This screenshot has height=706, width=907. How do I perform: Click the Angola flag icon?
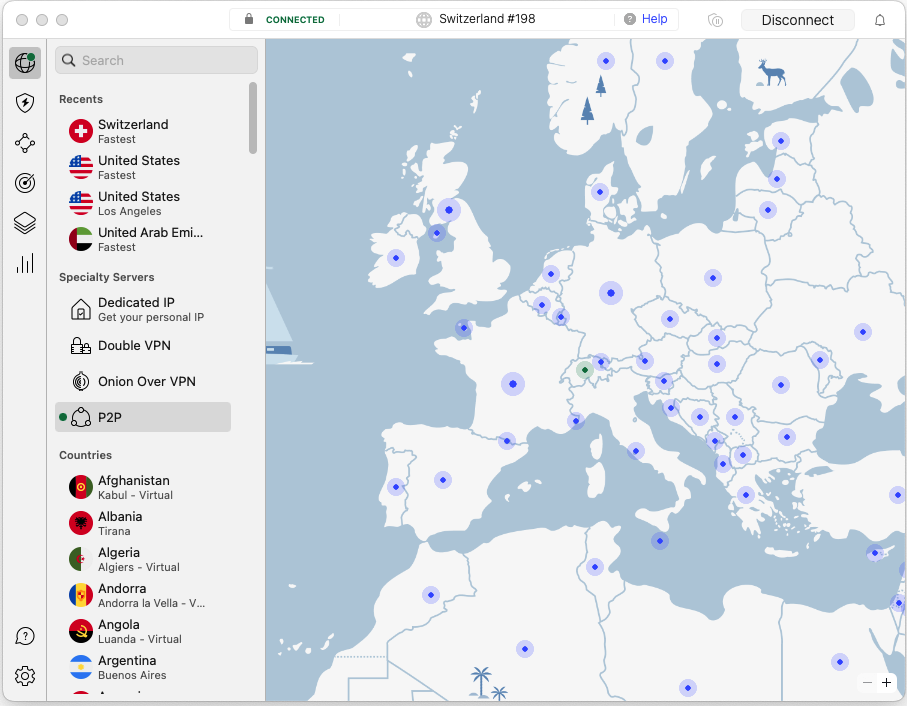(81, 631)
